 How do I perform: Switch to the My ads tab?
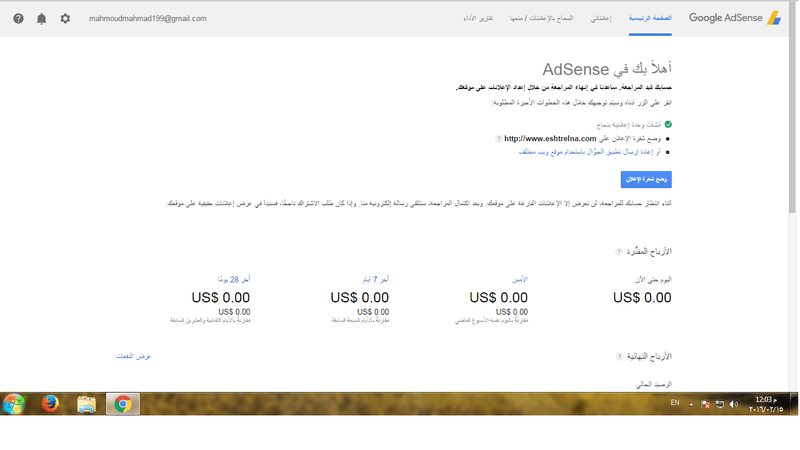coord(601,18)
